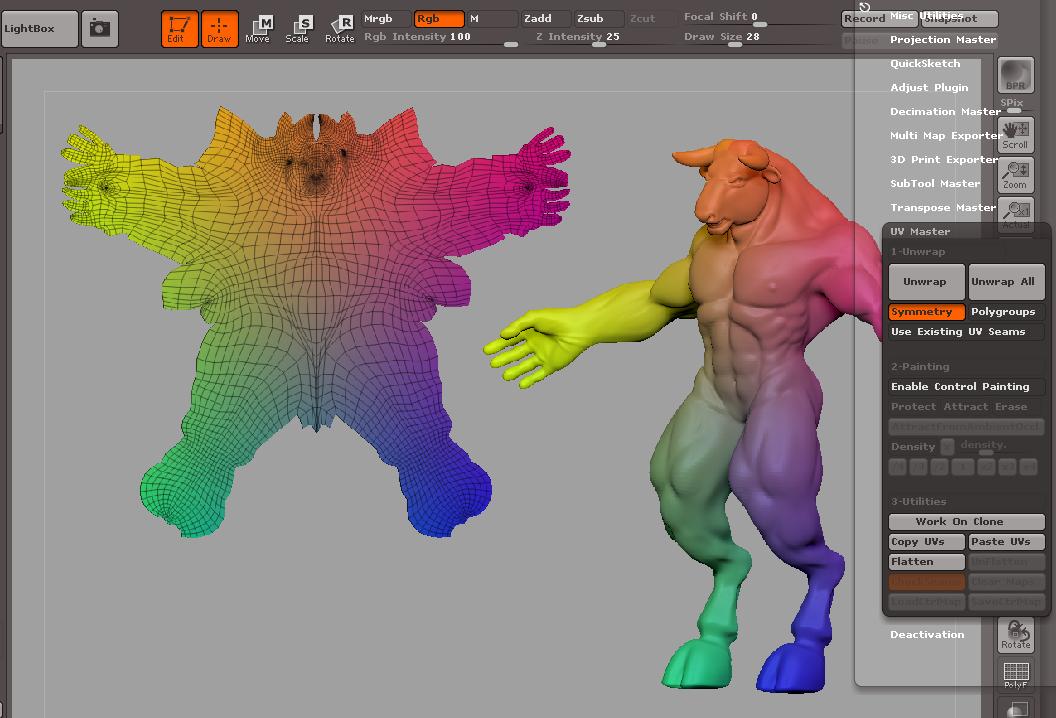The width and height of the screenshot is (1056, 718).
Task: Click the Scroll hand icon
Action: [1015, 135]
